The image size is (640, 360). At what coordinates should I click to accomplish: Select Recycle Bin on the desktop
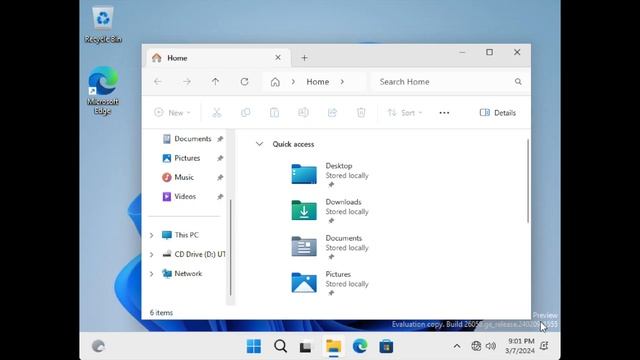[103, 24]
